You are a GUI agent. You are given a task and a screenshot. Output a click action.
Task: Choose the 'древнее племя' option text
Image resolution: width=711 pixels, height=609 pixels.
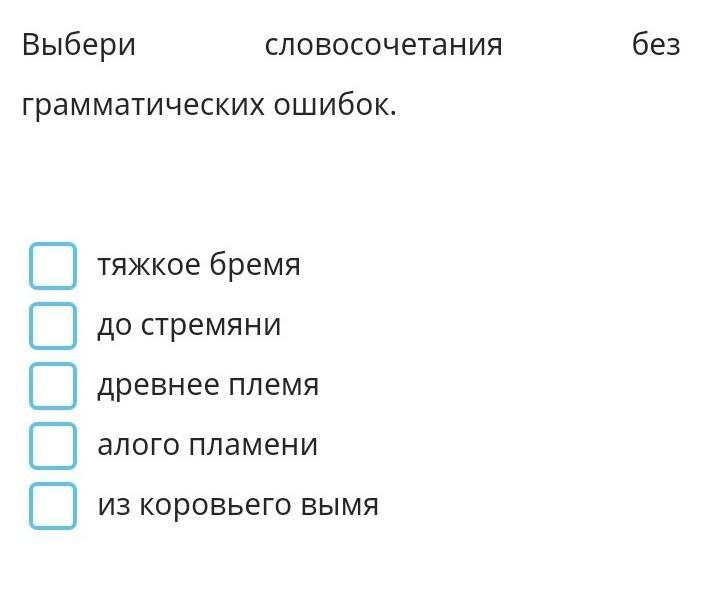coord(208,385)
